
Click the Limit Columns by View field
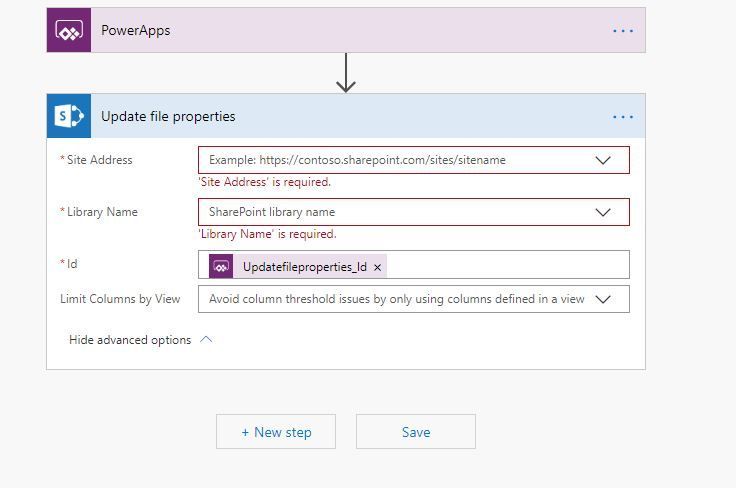(414, 299)
